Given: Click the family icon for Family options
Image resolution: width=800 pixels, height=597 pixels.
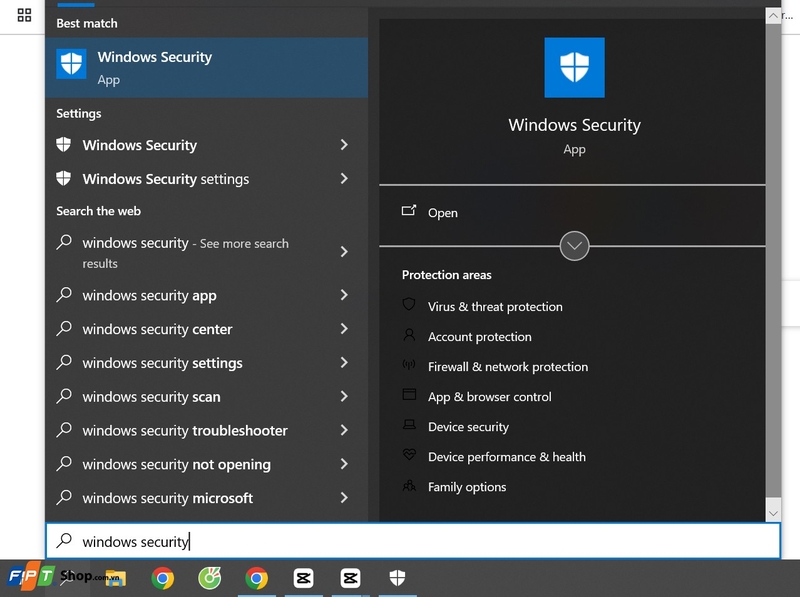Looking at the screenshot, I should point(409,485).
